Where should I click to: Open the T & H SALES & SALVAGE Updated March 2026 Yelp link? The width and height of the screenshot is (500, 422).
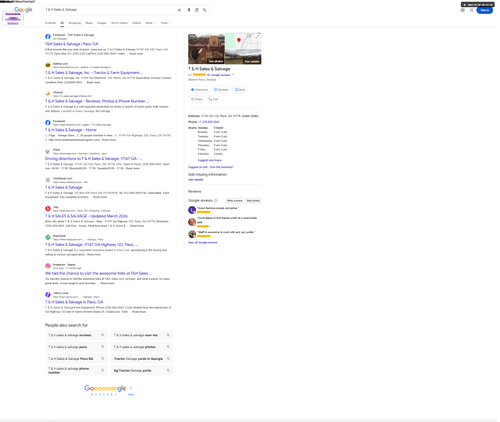point(86,216)
